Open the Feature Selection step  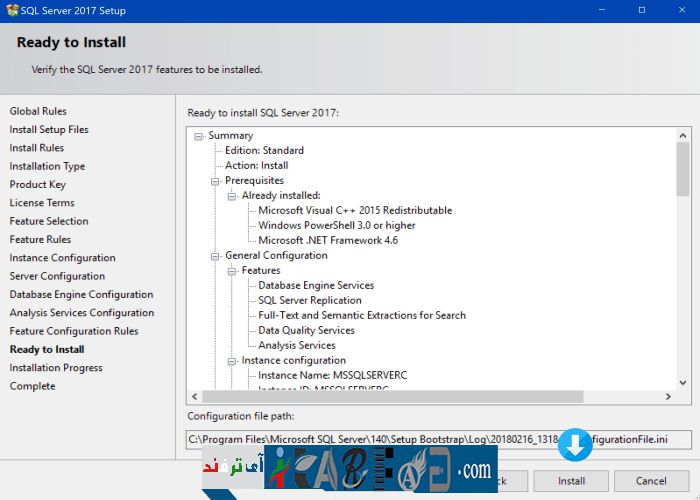click(49, 221)
